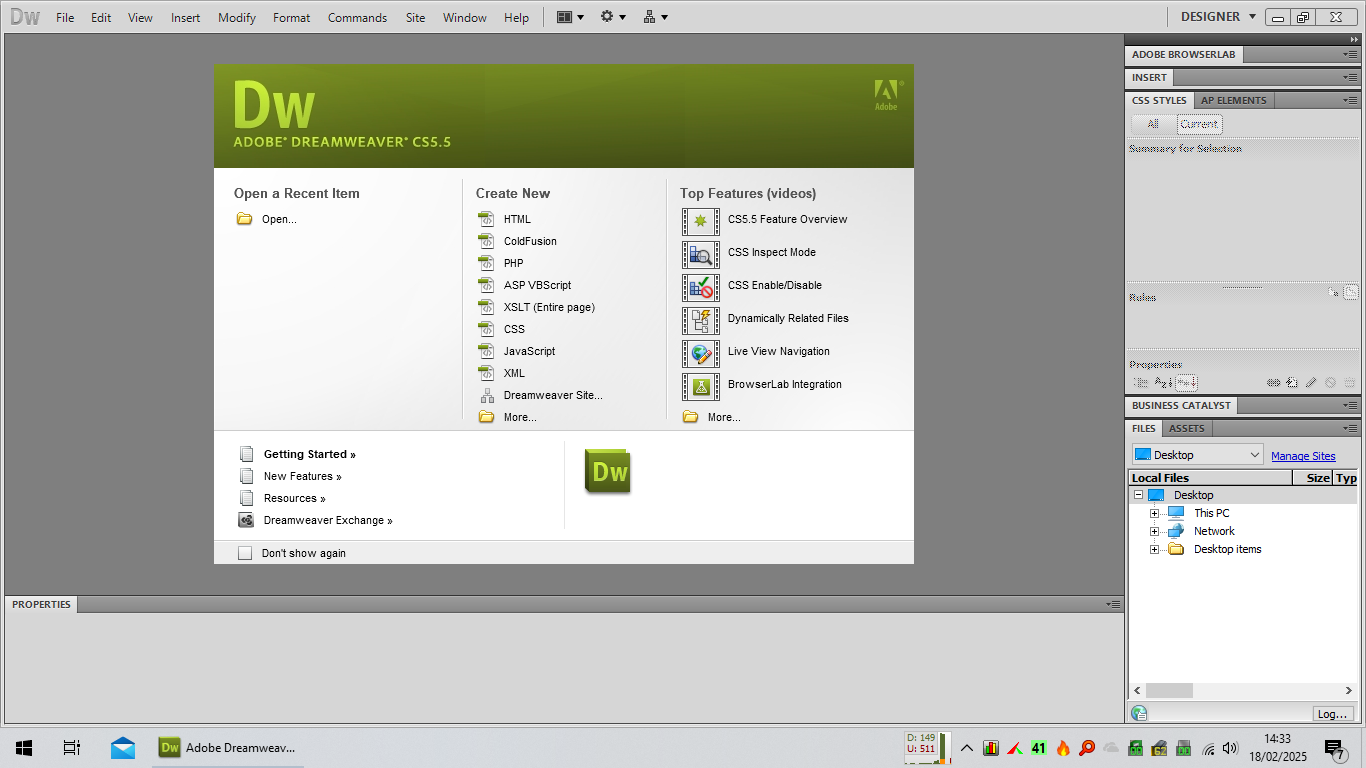Click More... under Create New

click(x=520, y=417)
